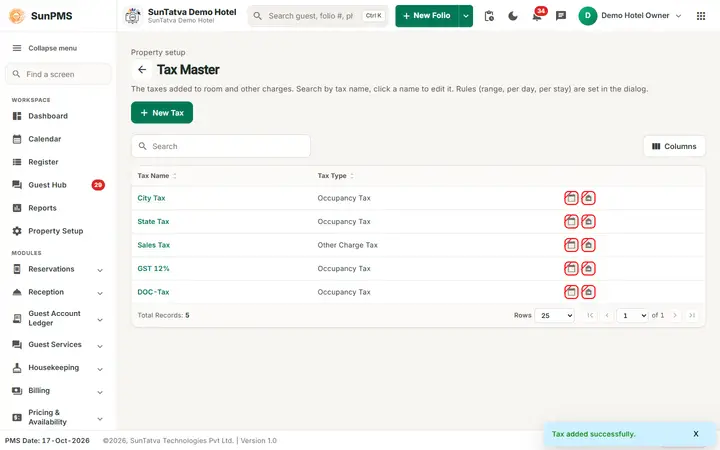Click the red house icon in DOC-Tax row
The width and height of the screenshot is (720, 450).
[588, 292]
